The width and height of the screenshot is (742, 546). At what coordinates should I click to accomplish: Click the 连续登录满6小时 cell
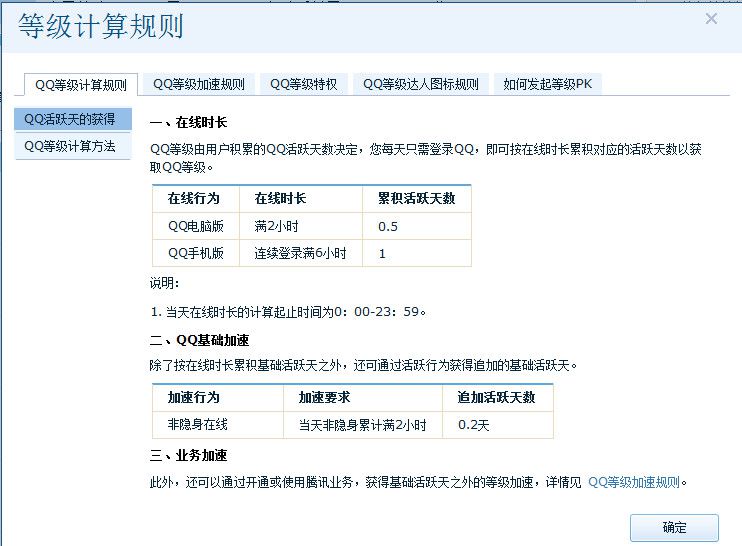click(301, 253)
